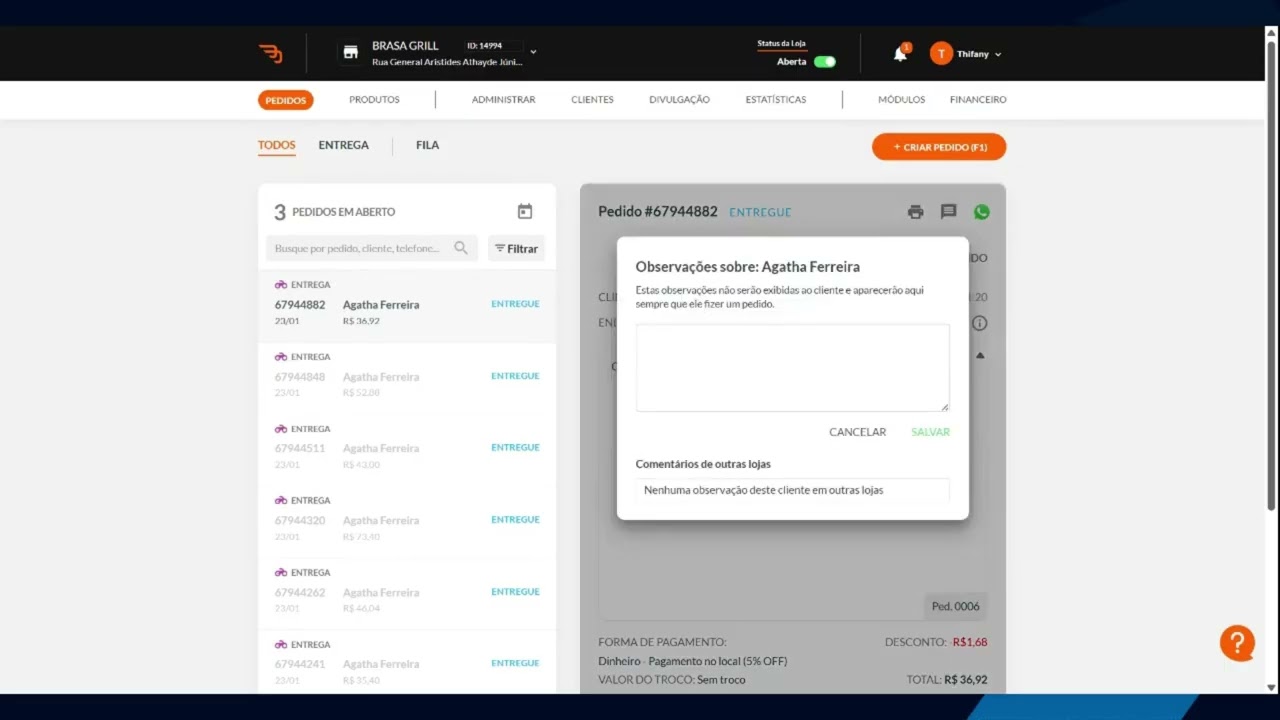
Task: Click the delivery motorcycle icon for order 67944320
Action: click(281, 501)
